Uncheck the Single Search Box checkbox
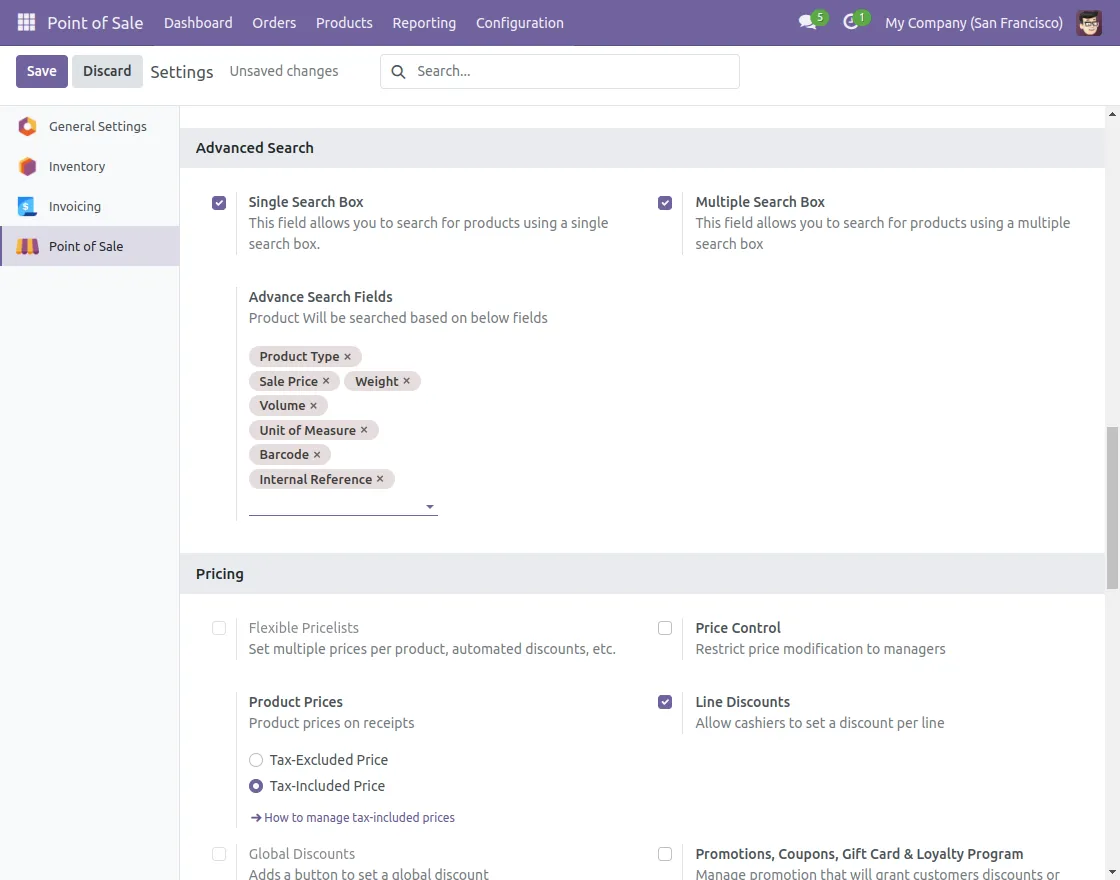The width and height of the screenshot is (1120, 880). tap(219, 203)
